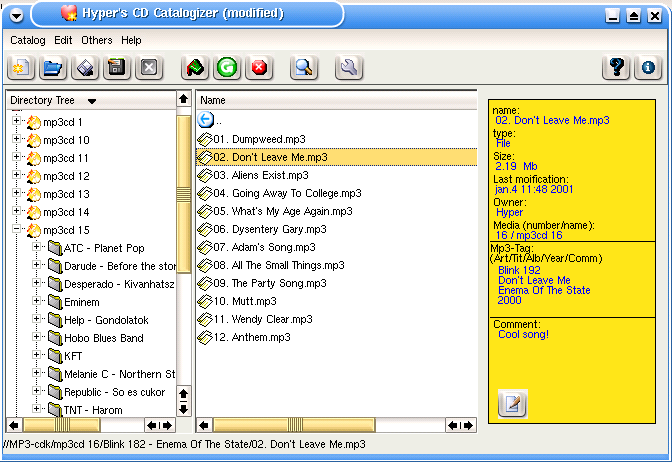Click the file list scroll-right arrow
The height and width of the screenshot is (462, 672).
(468, 425)
